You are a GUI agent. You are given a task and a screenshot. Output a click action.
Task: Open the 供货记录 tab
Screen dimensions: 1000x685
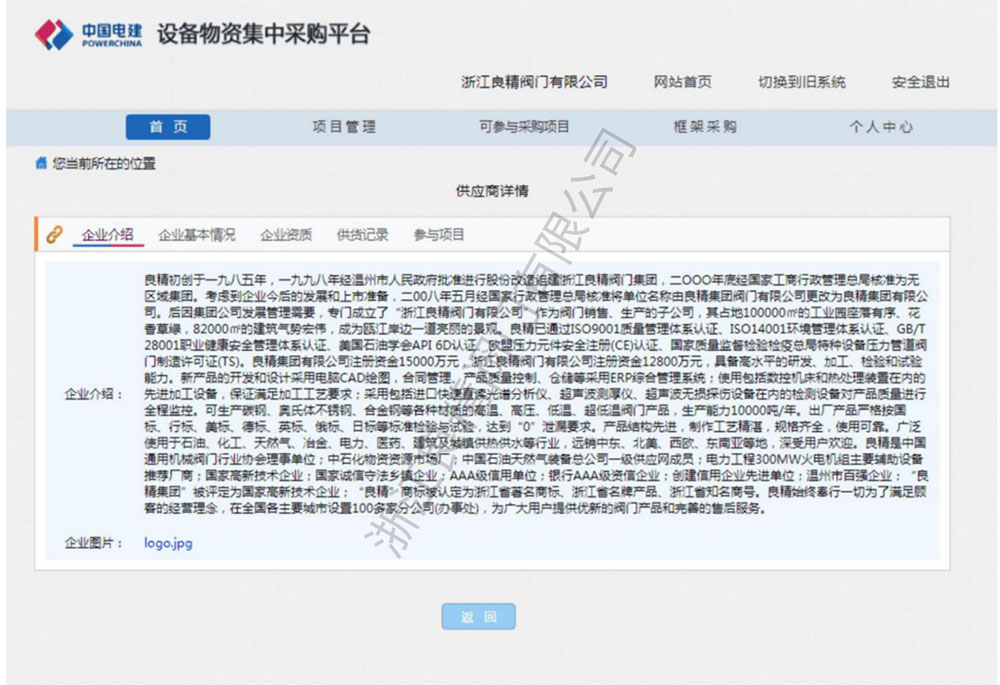(x=362, y=235)
